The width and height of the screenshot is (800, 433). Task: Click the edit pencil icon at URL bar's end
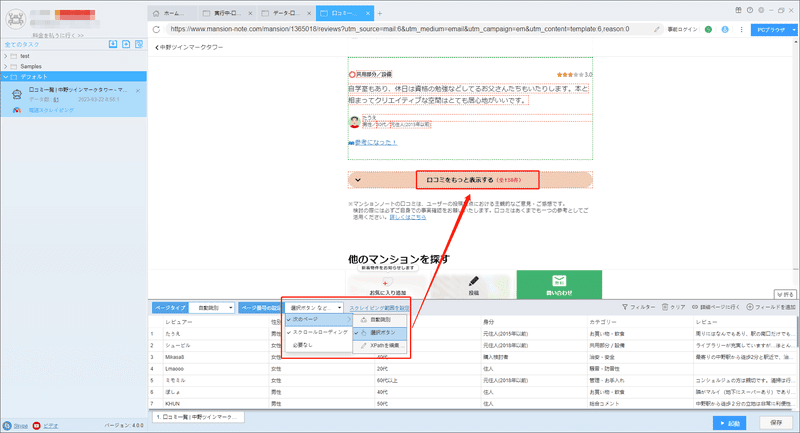[x=657, y=30]
